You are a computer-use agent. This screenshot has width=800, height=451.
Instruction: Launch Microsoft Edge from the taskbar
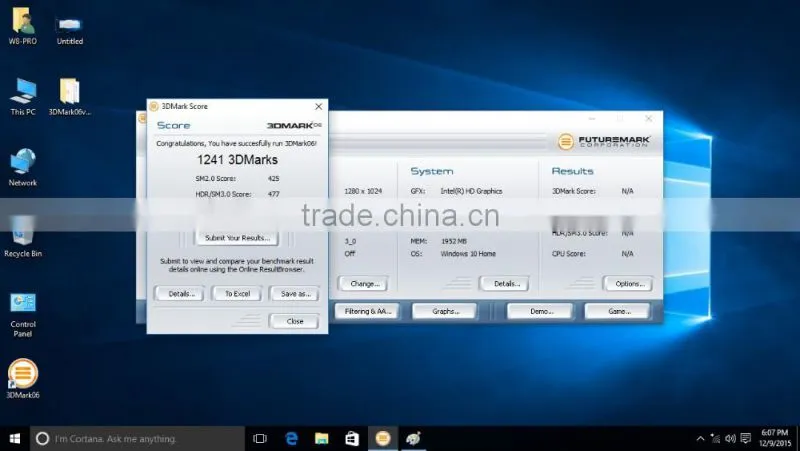click(291, 439)
